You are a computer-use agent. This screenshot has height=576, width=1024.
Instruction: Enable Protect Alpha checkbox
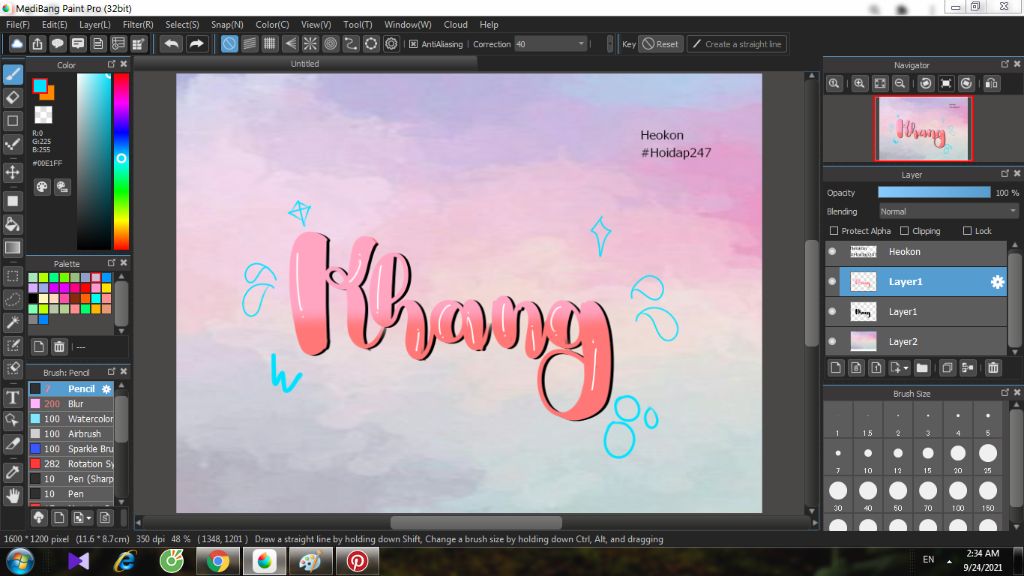pos(834,231)
